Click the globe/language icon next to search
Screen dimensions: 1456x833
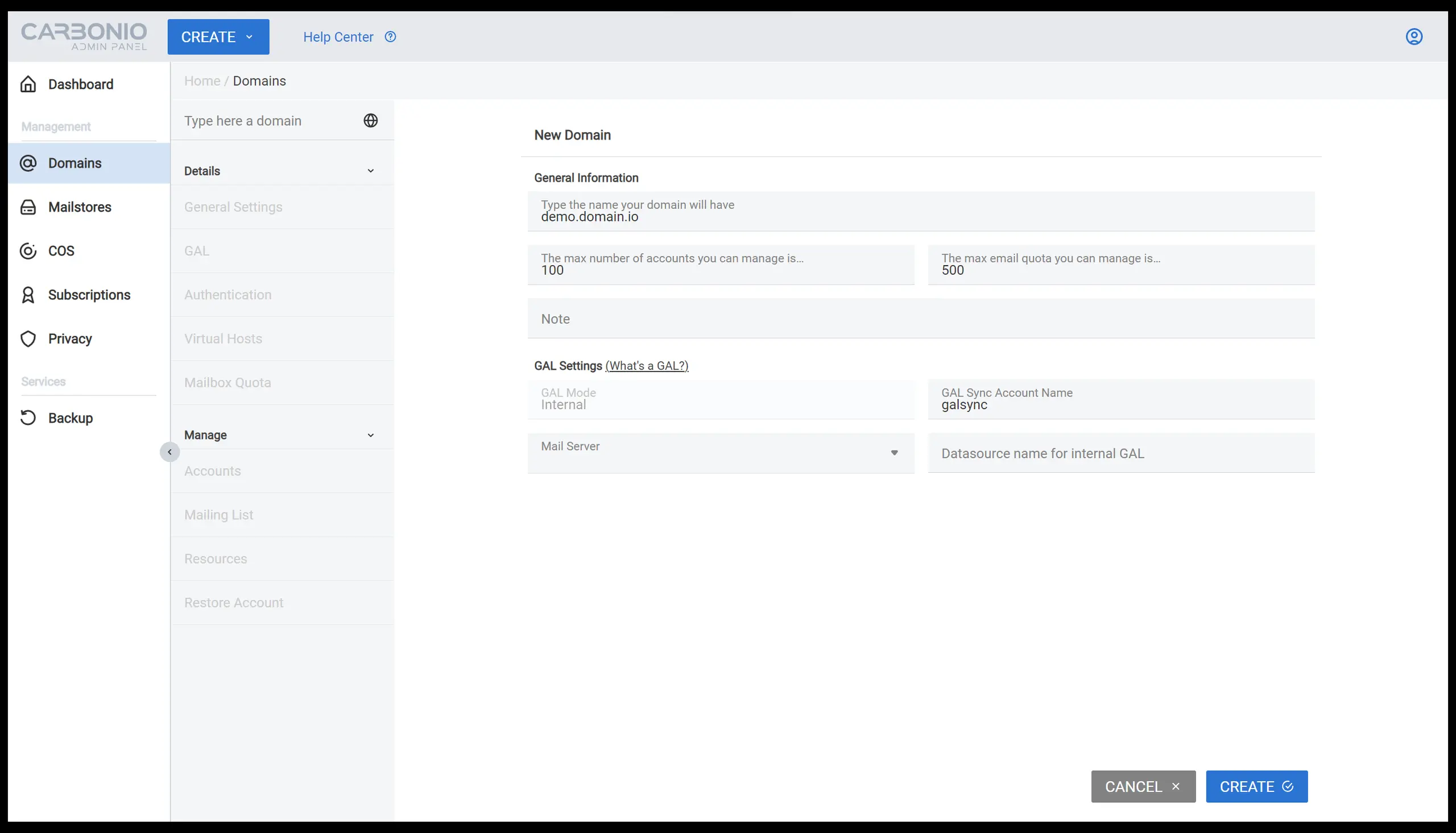coord(371,120)
